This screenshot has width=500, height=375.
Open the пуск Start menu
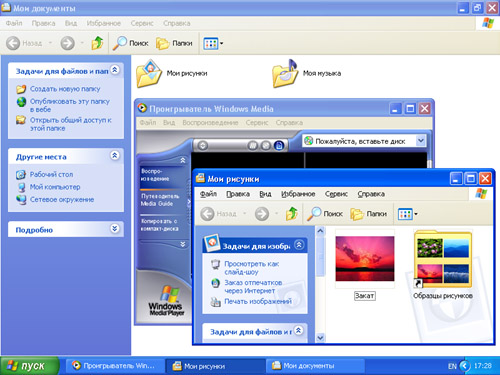tap(29, 366)
